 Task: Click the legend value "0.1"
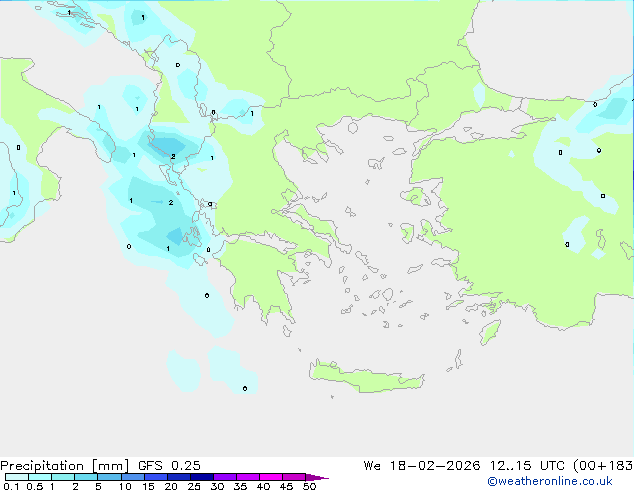(11, 486)
